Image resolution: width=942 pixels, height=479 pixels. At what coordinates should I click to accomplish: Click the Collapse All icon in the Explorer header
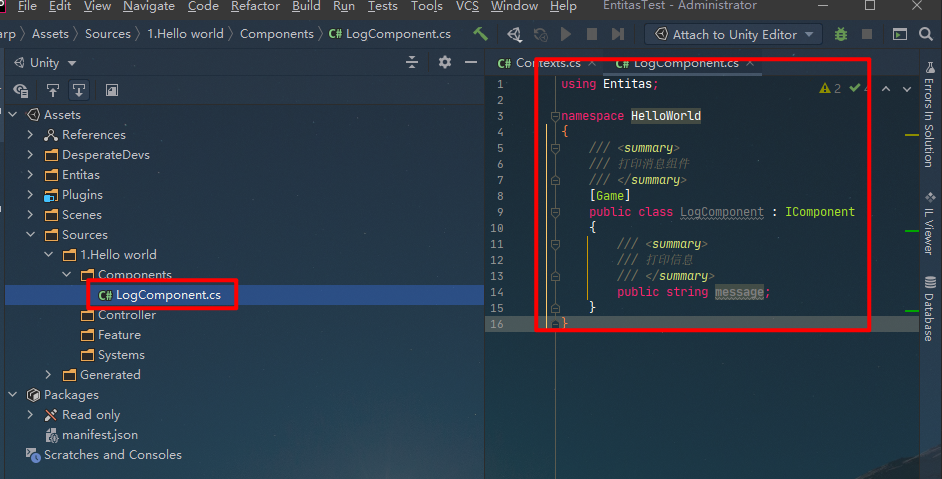(412, 62)
